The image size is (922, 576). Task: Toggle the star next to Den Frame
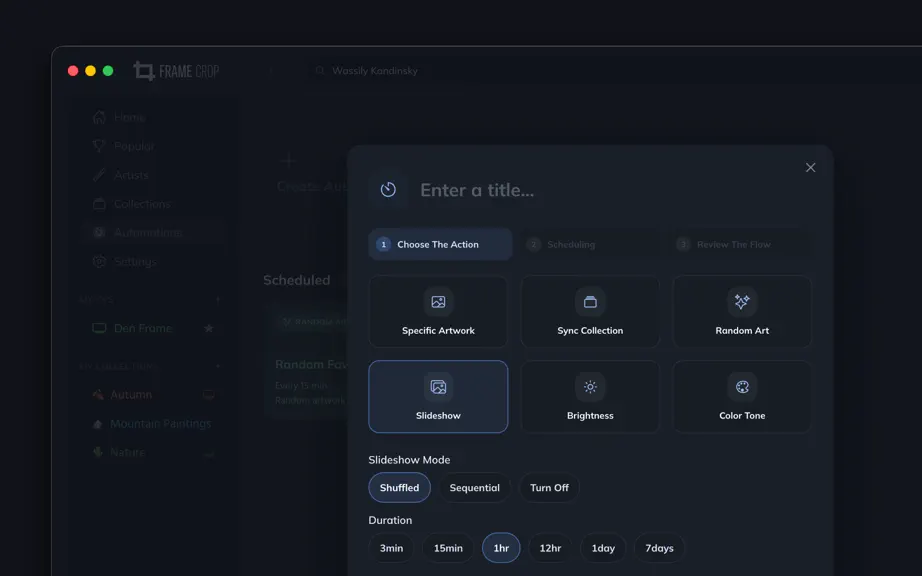coord(209,328)
